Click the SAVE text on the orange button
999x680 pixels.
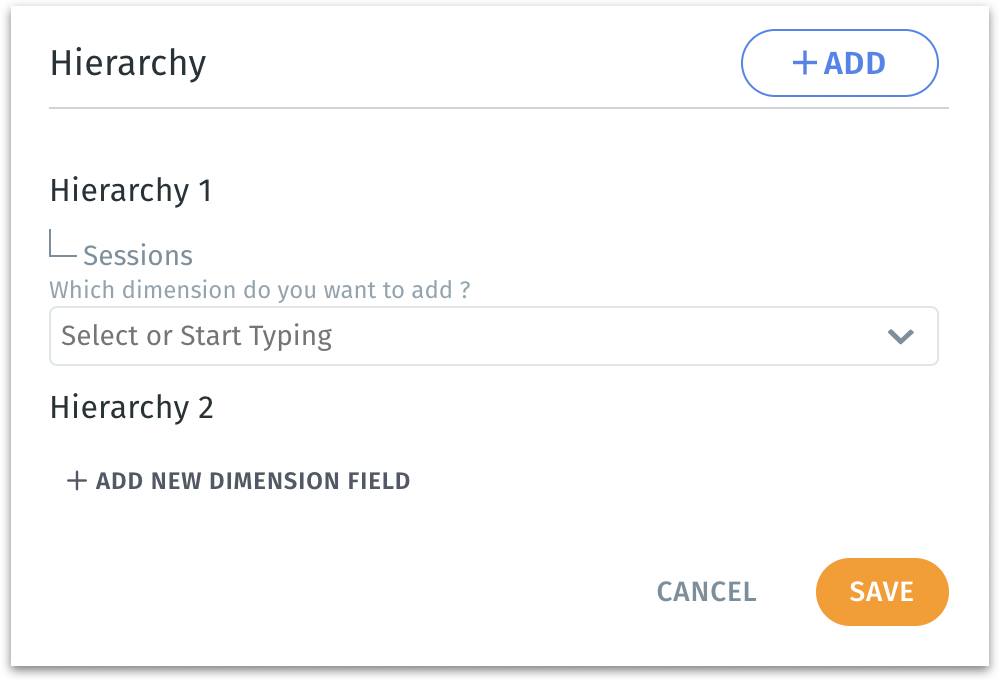(881, 592)
